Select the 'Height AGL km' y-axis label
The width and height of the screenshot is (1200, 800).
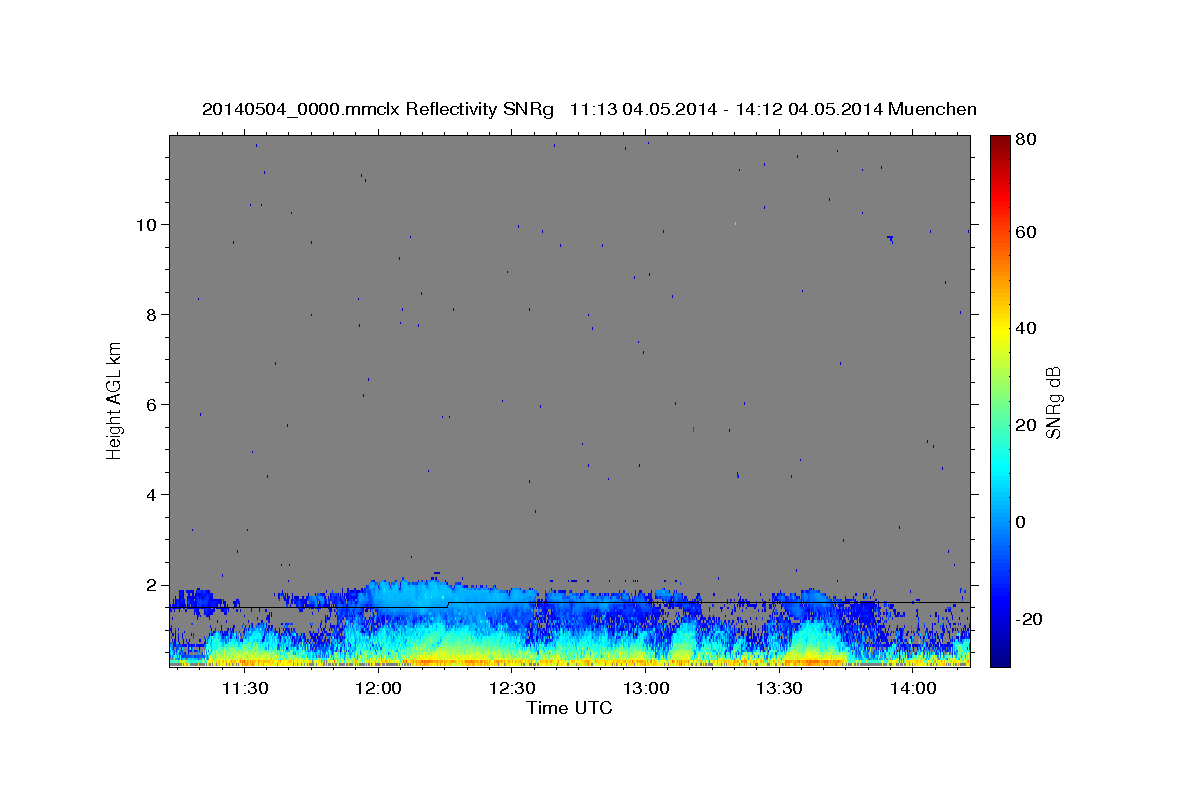[114, 401]
